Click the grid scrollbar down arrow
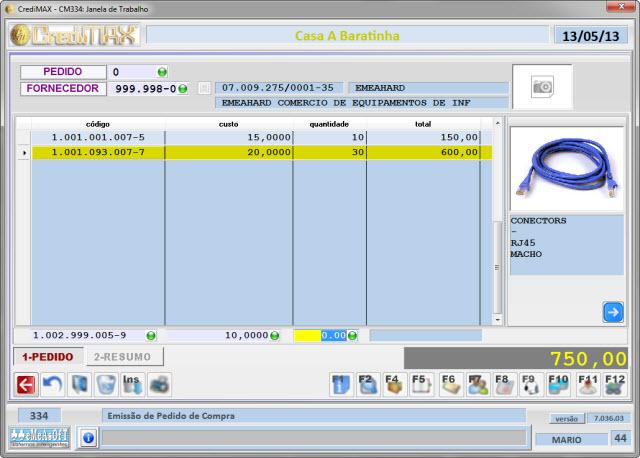Viewport: 640px width, 458px height. coord(498,319)
